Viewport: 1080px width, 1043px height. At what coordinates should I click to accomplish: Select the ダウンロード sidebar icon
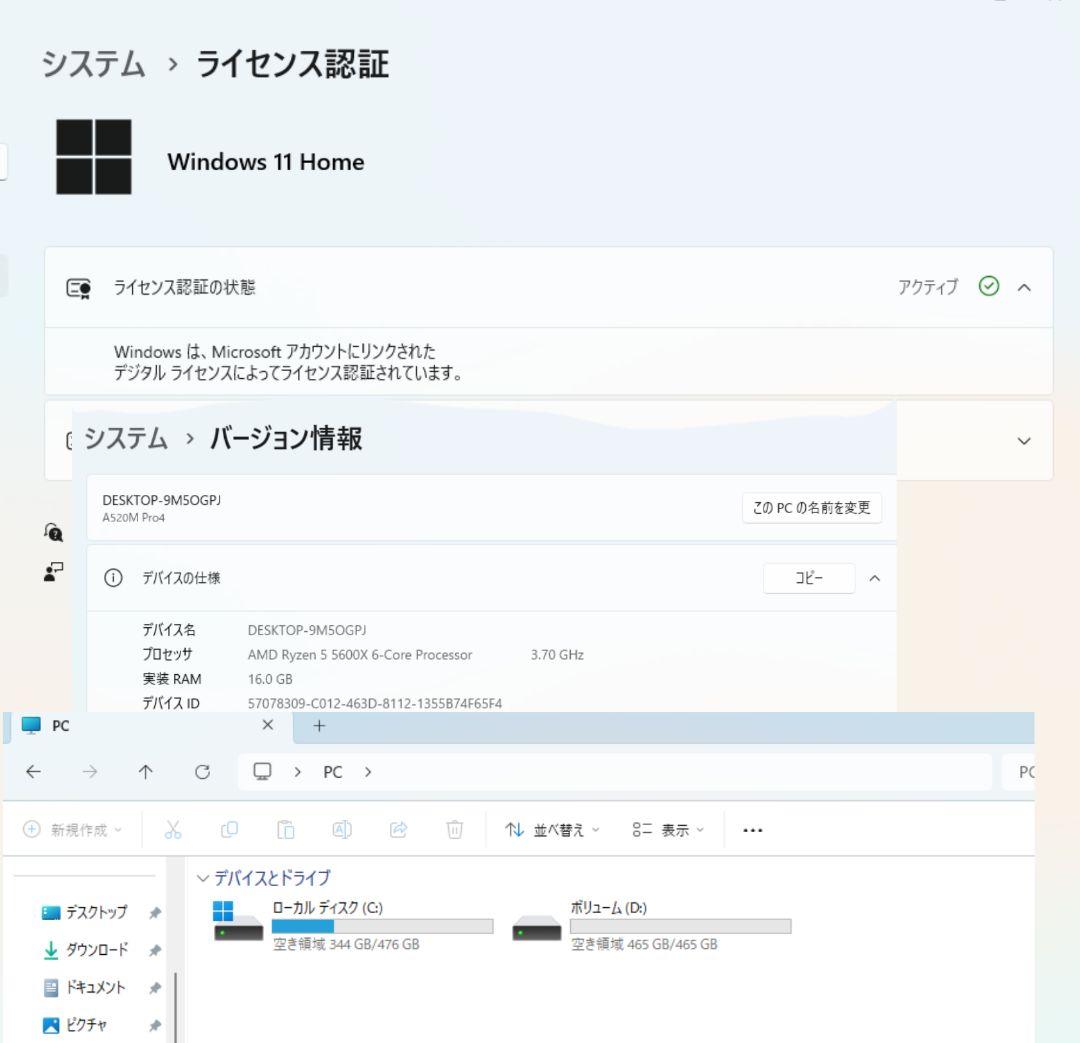(51, 950)
